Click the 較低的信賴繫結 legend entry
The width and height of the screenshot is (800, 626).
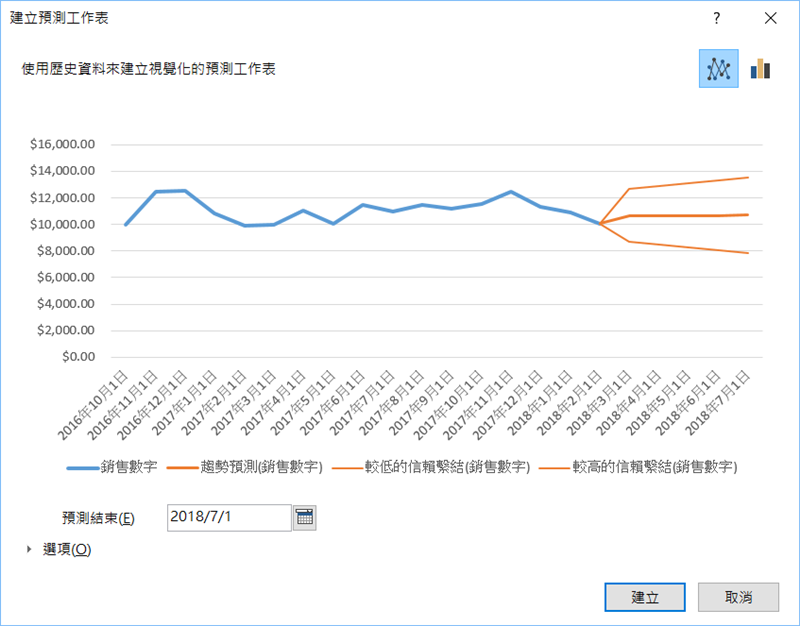pyautogui.click(x=431, y=467)
